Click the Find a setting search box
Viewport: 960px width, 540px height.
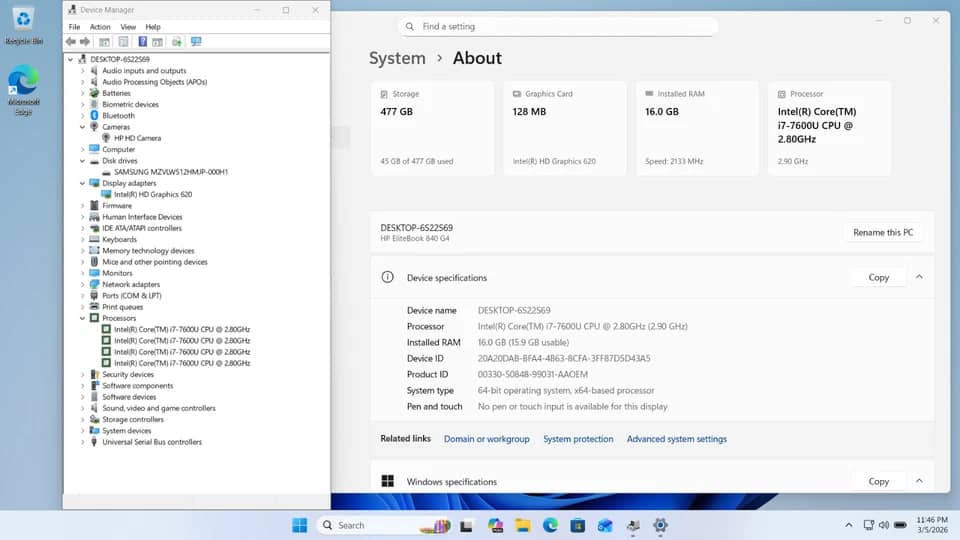pos(557,27)
